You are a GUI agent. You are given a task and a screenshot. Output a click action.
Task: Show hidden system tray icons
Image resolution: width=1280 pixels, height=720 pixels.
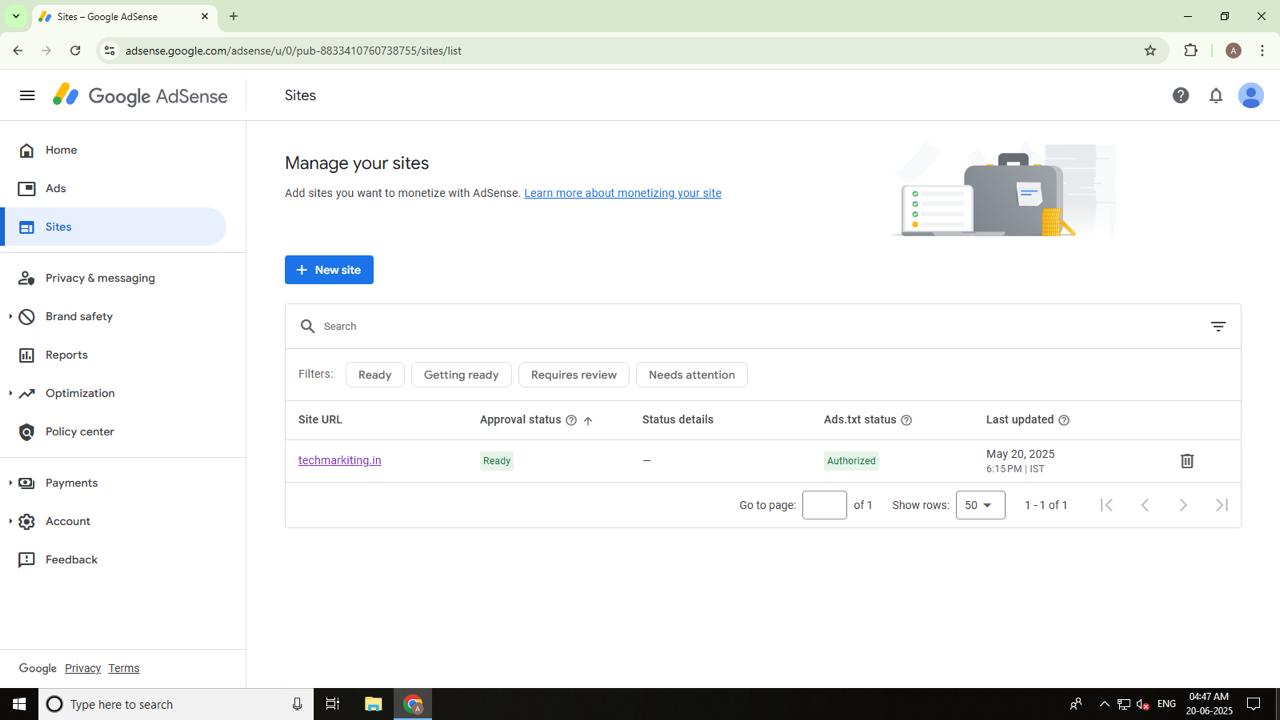coord(1104,704)
